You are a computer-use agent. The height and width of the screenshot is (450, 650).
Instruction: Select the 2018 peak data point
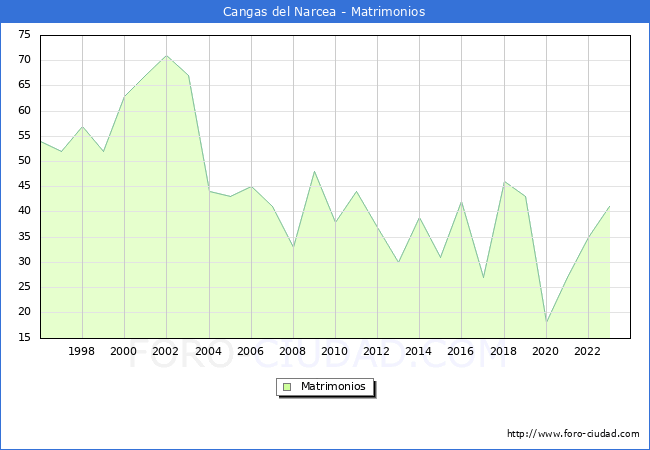504,182
